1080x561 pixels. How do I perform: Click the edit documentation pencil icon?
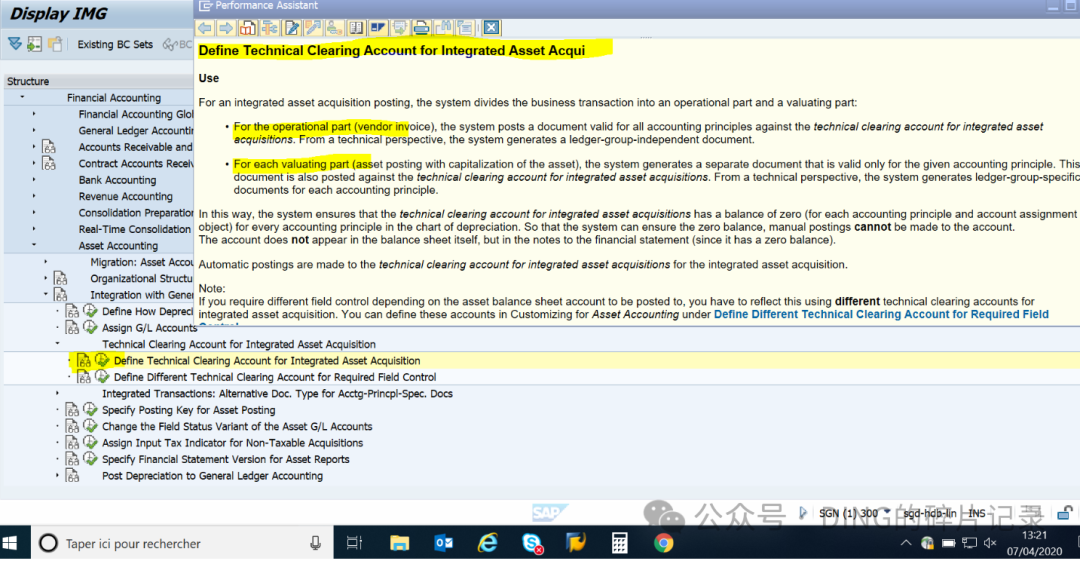[291, 28]
